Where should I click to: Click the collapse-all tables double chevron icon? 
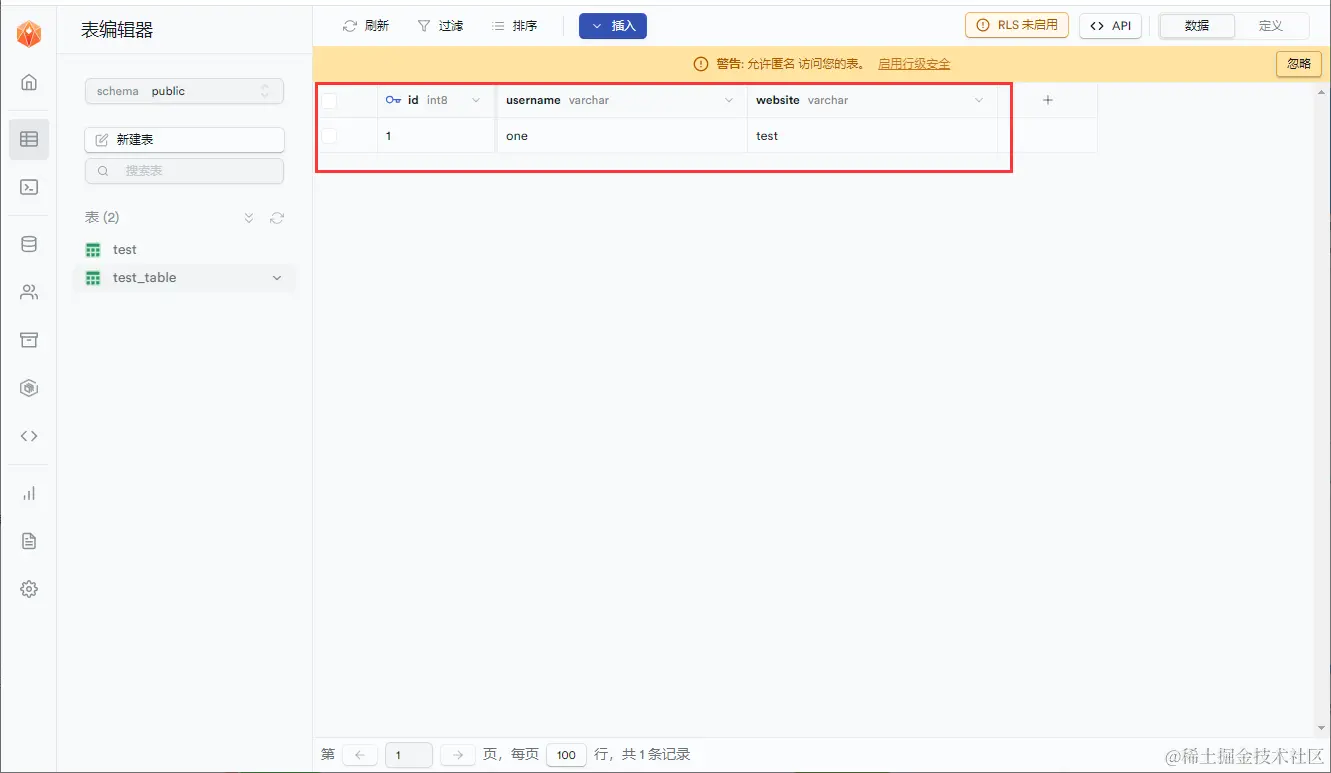point(249,218)
